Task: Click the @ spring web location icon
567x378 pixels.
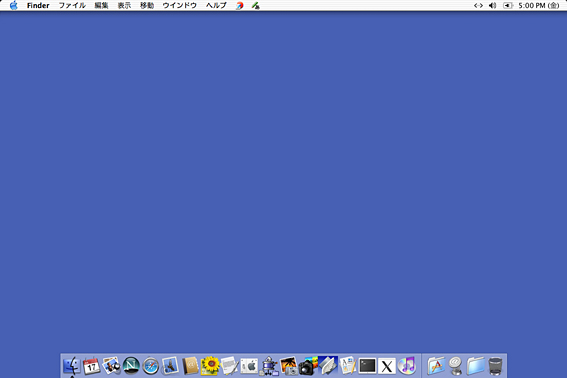Action: [x=456, y=366]
